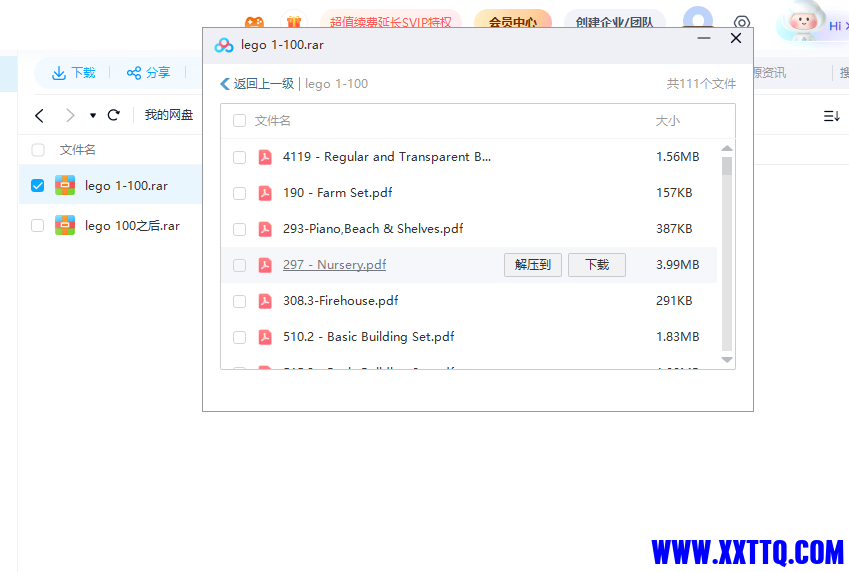849x572 pixels.
Task: Click the 下载 button on Nursery row
Action: 597,265
